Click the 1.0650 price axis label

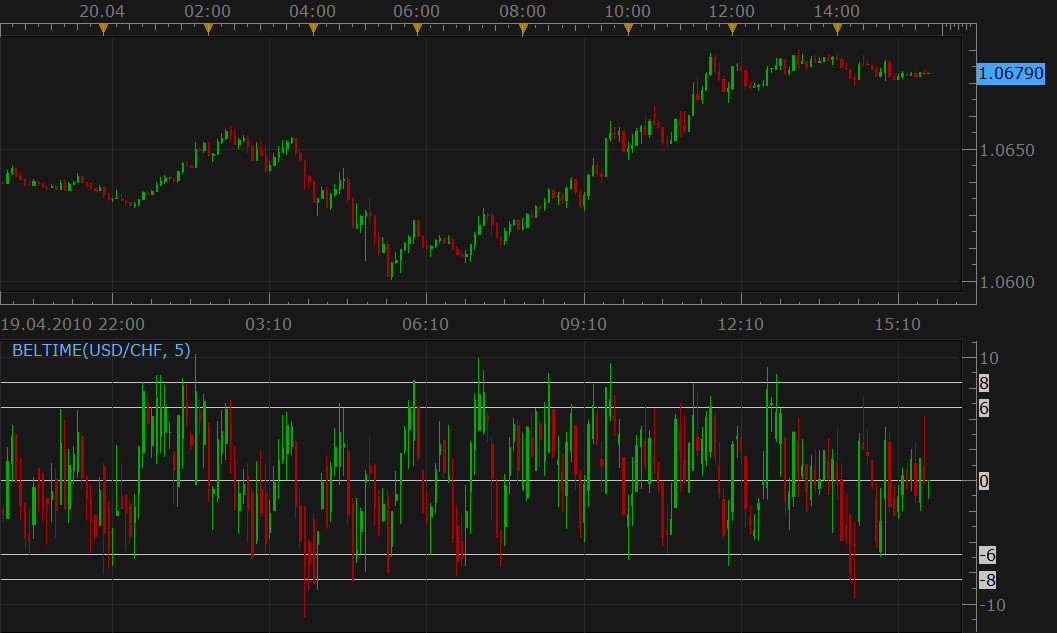(x=1006, y=150)
